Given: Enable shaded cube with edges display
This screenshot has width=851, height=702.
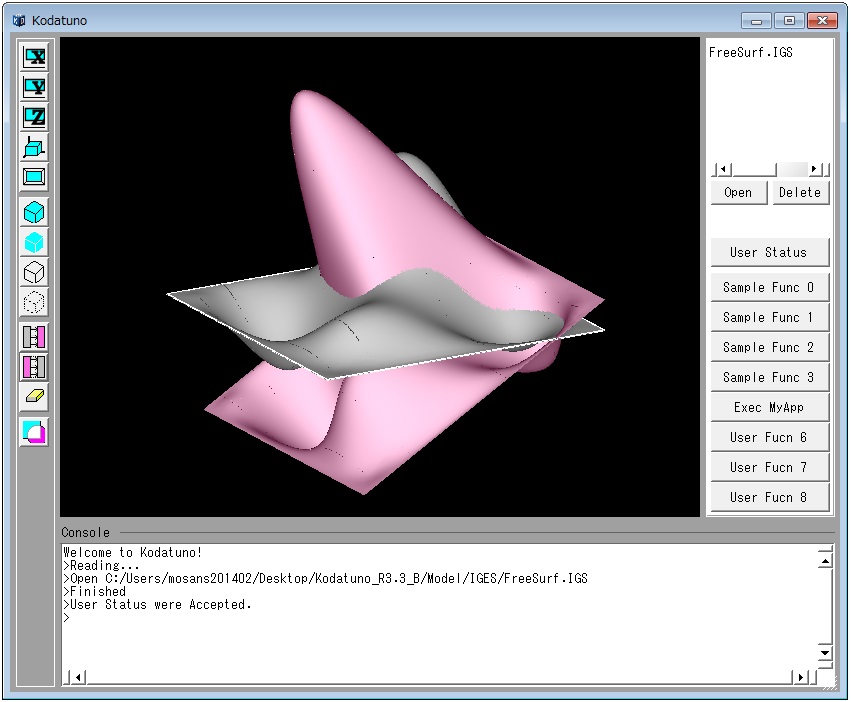Looking at the screenshot, I should tap(35, 212).
